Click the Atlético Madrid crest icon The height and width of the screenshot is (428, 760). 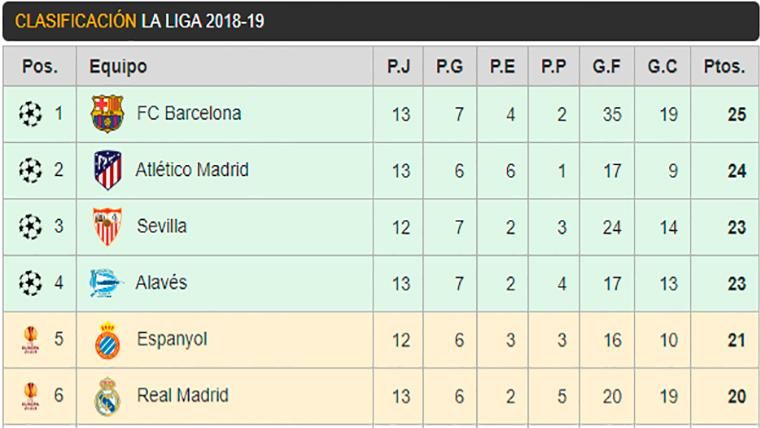(106, 170)
